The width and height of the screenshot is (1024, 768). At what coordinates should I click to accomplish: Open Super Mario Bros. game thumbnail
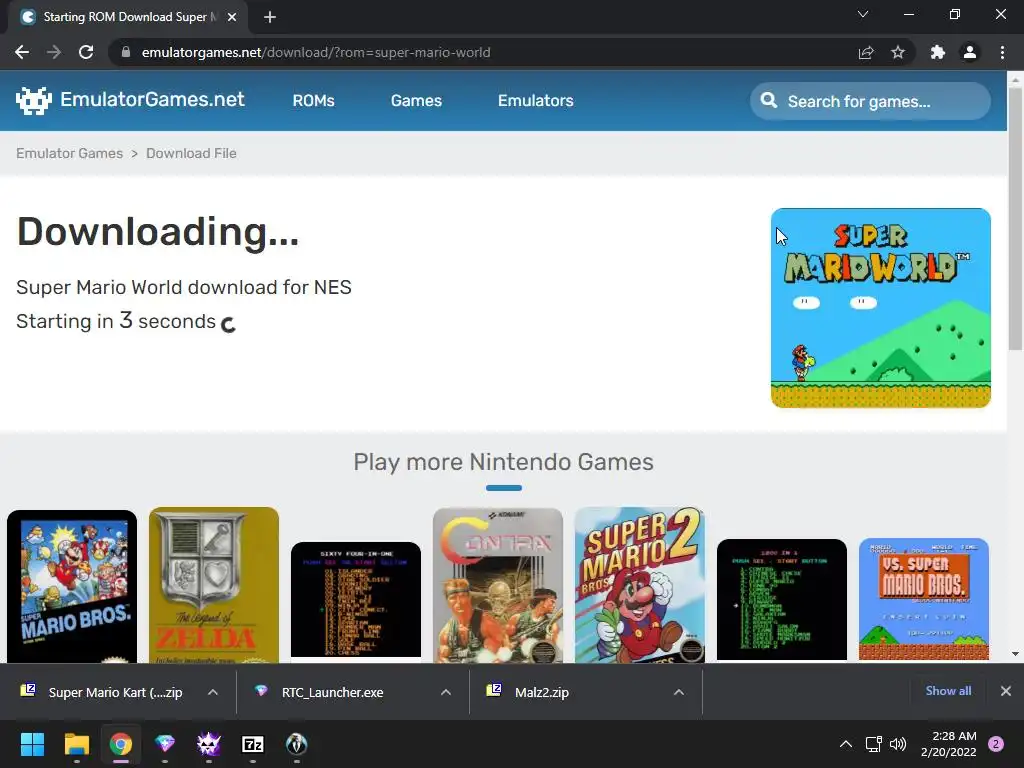72,586
